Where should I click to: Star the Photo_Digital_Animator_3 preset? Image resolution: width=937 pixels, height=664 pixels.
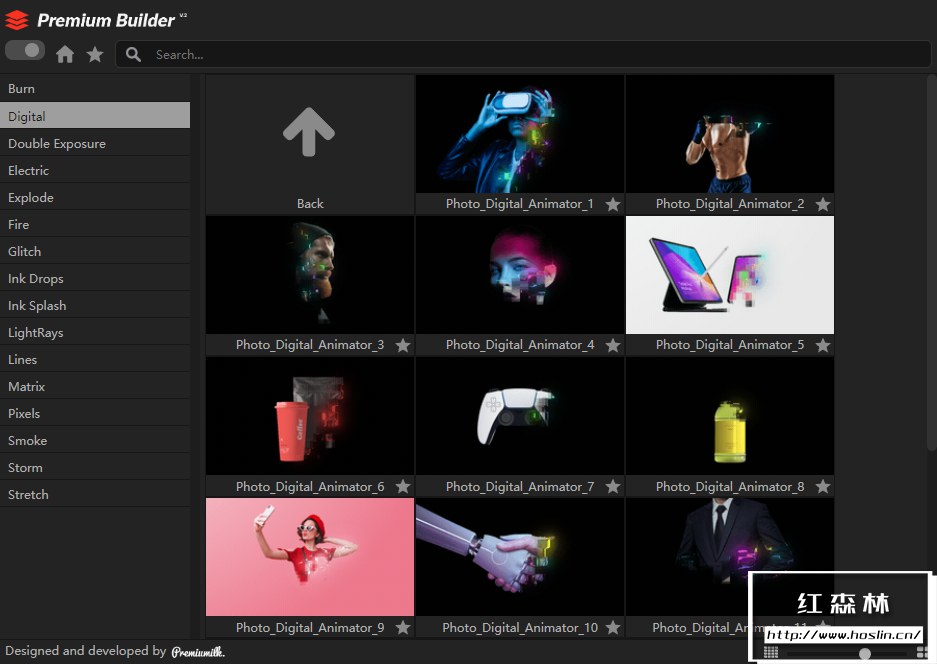coord(403,345)
